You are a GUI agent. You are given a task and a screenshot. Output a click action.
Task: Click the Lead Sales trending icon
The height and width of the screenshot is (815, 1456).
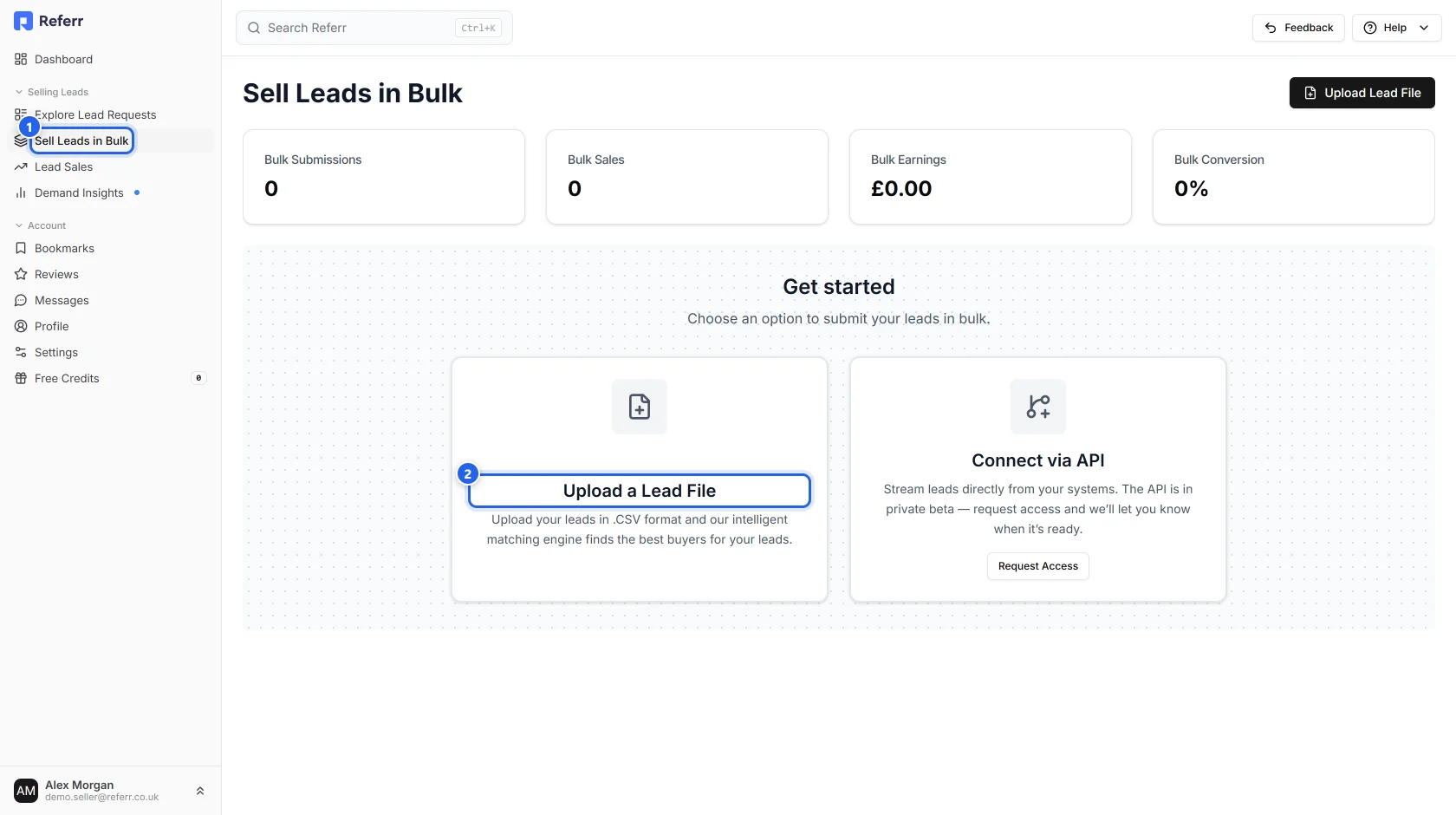(x=21, y=166)
